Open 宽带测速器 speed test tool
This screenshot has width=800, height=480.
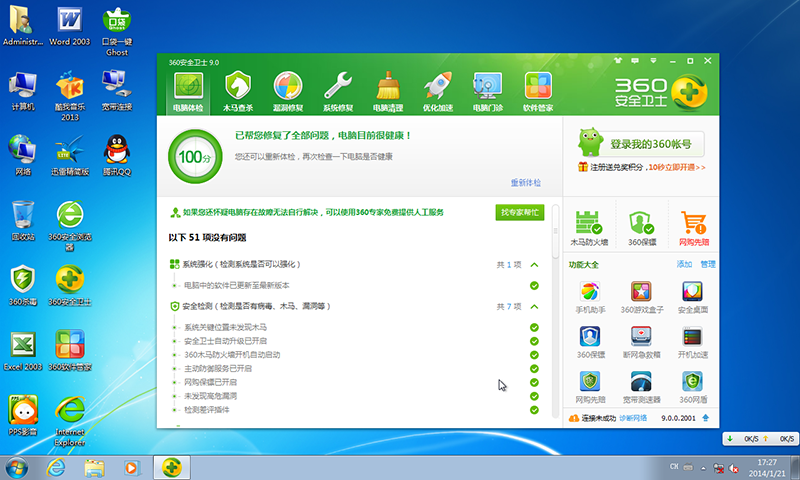pos(641,387)
